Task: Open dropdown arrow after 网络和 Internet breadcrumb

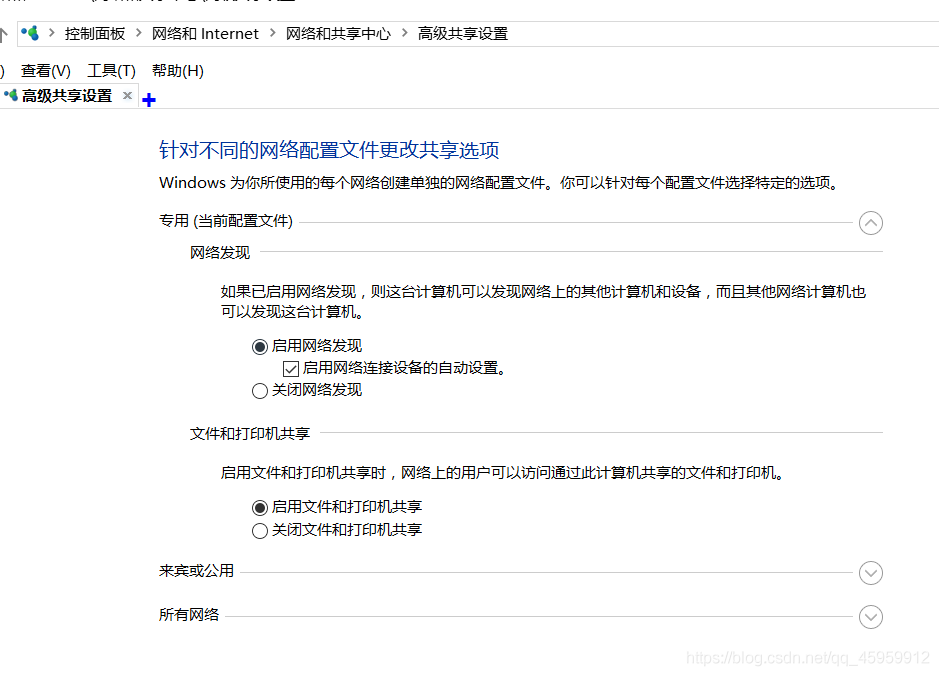Action: (272, 33)
